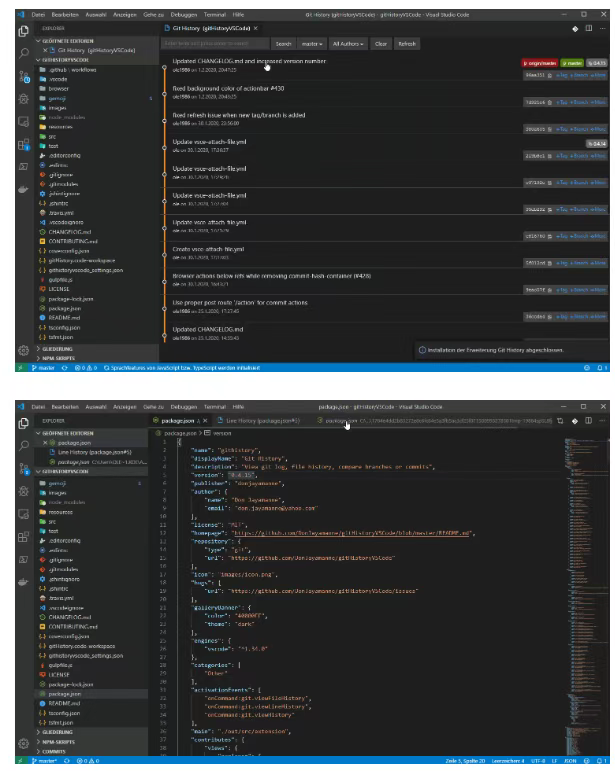615x771 pixels.
Task: Open Docker view in top window activity bar
Action: 23,189
